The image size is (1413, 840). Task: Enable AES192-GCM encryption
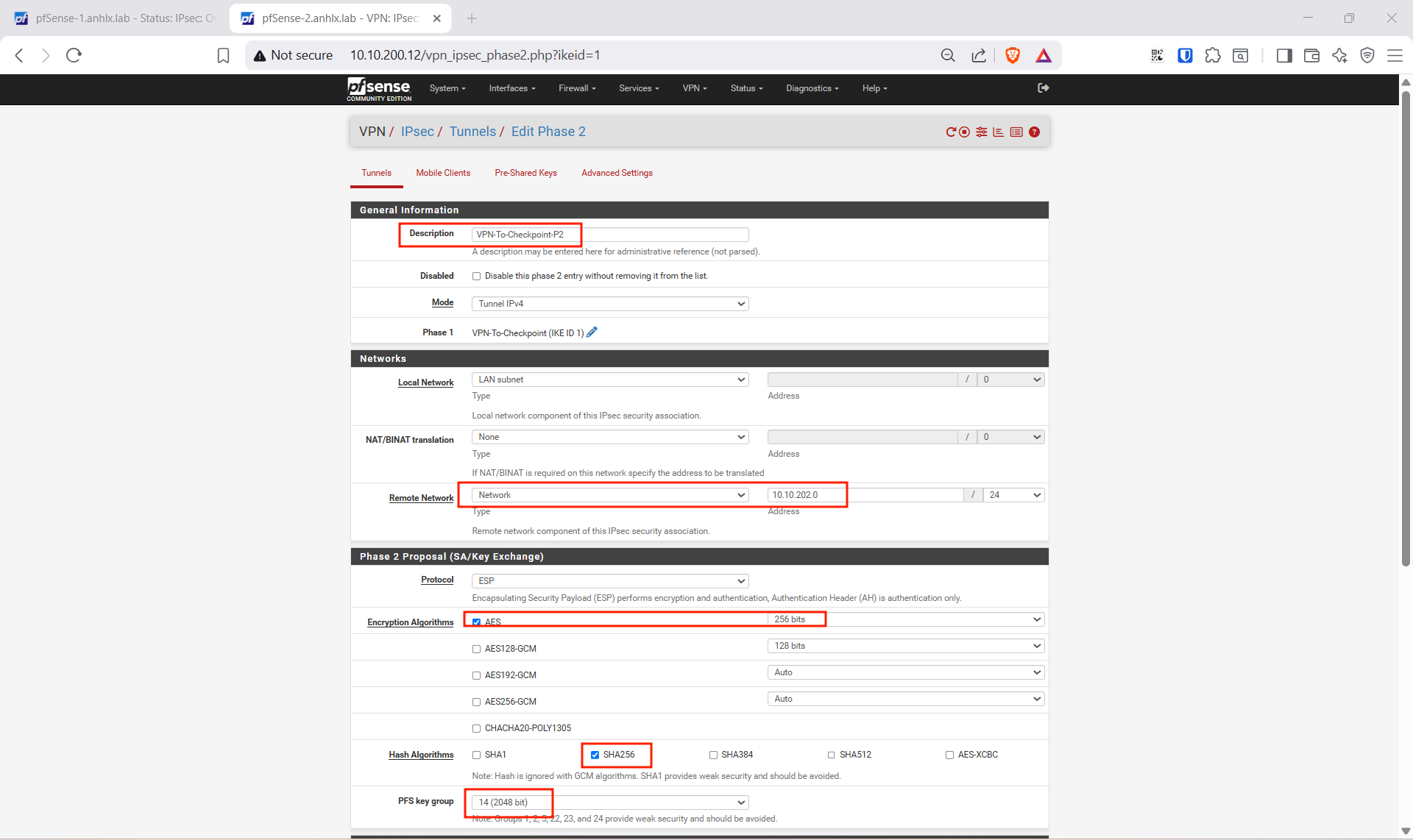pyautogui.click(x=476, y=675)
